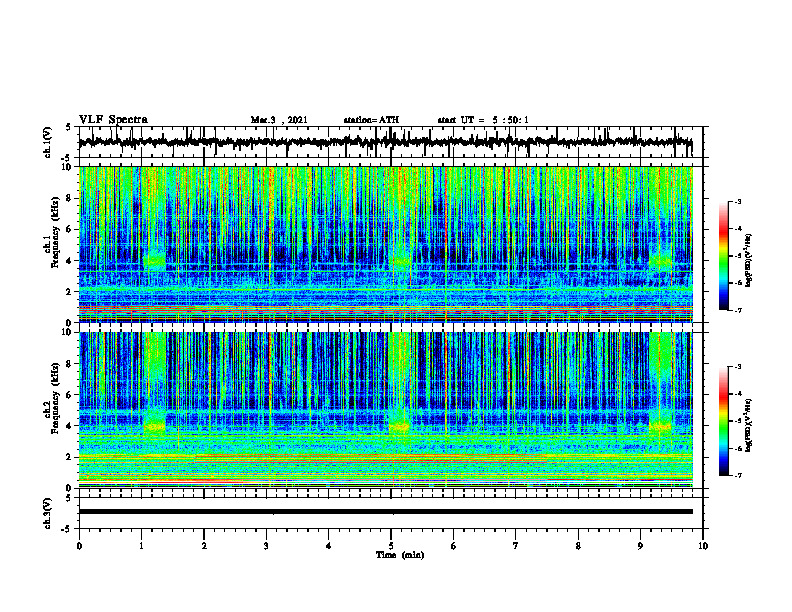This screenshot has width=792, height=612.
Task: Click time axis tick label "5"
Action: coord(391,546)
